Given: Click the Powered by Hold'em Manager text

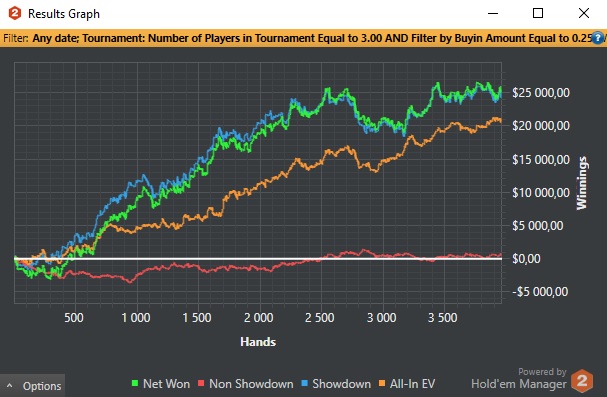Looking at the screenshot, I should coord(519,378).
